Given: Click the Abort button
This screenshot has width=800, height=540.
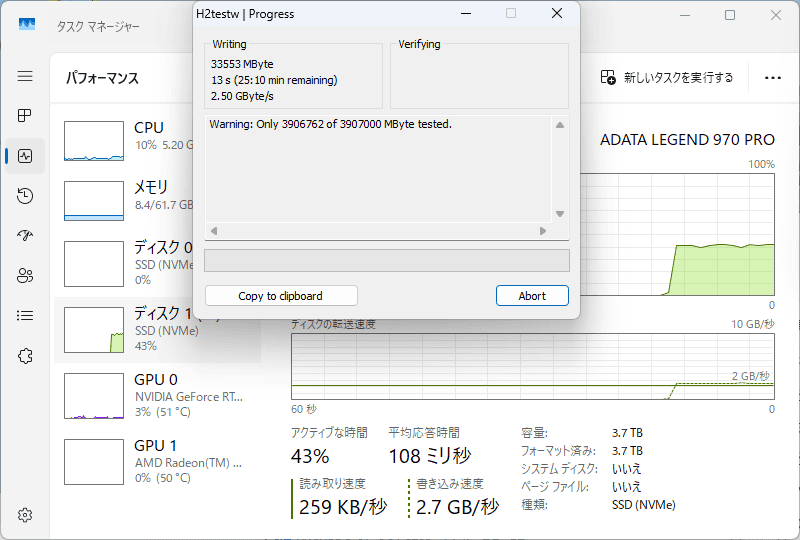Looking at the screenshot, I should click(532, 296).
